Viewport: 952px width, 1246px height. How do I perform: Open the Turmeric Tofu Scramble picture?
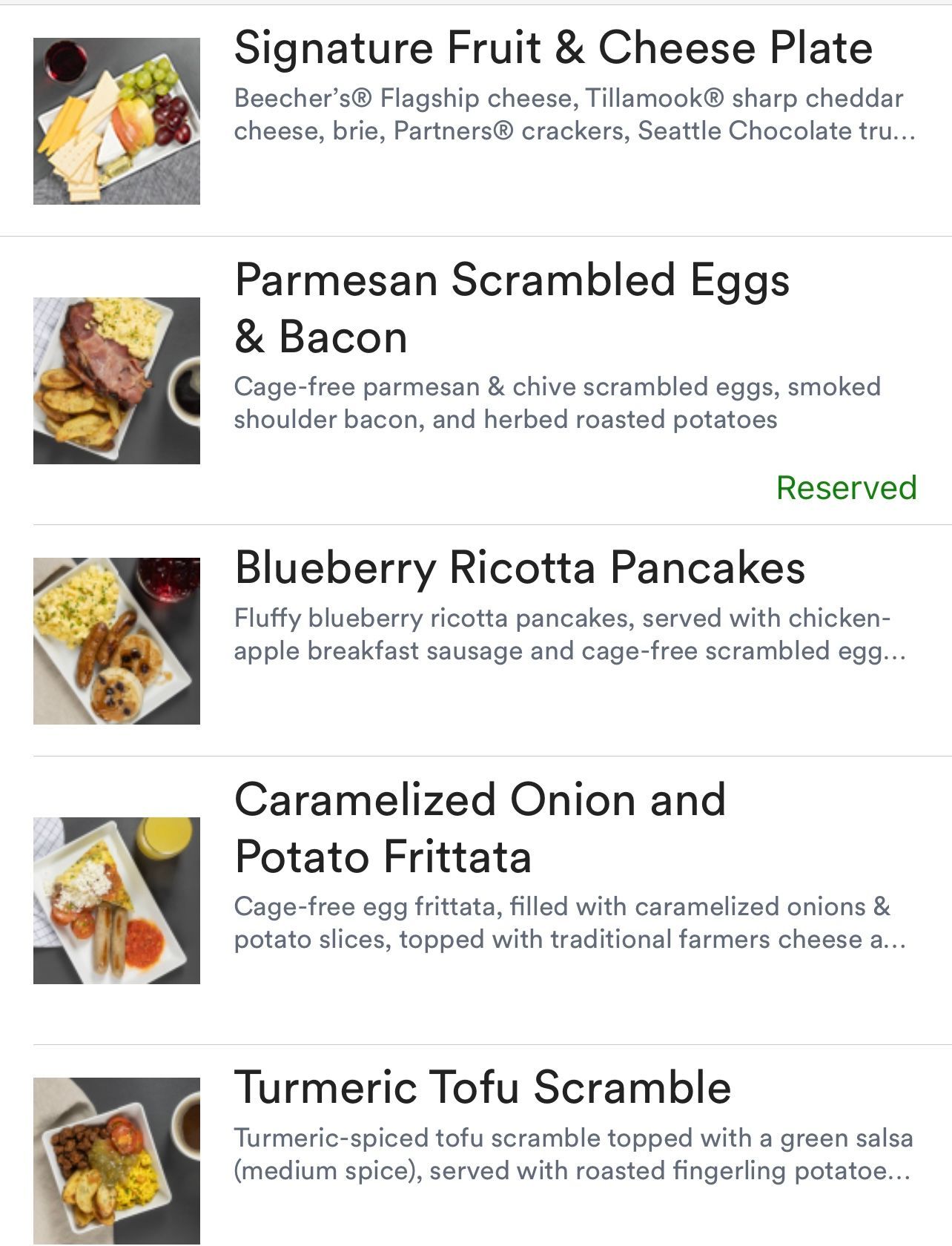point(116,1160)
